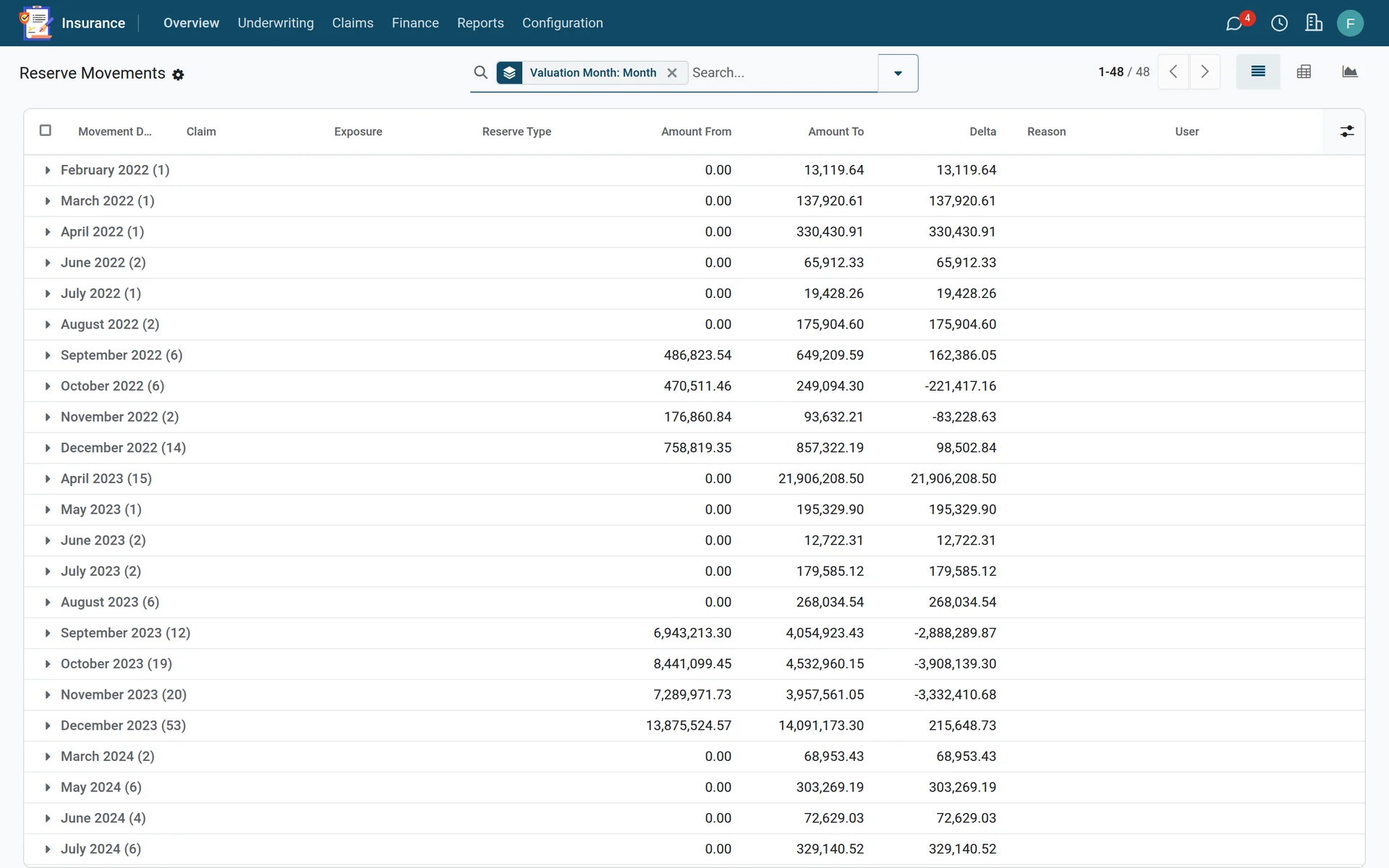1389x868 pixels.
Task: Open the Insurance app home icon
Action: click(x=36, y=22)
